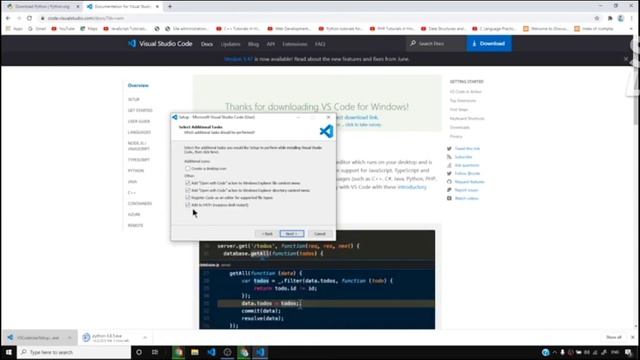Click the blue Download button on VS Code site
This screenshot has width=640, height=360.
[489, 44]
